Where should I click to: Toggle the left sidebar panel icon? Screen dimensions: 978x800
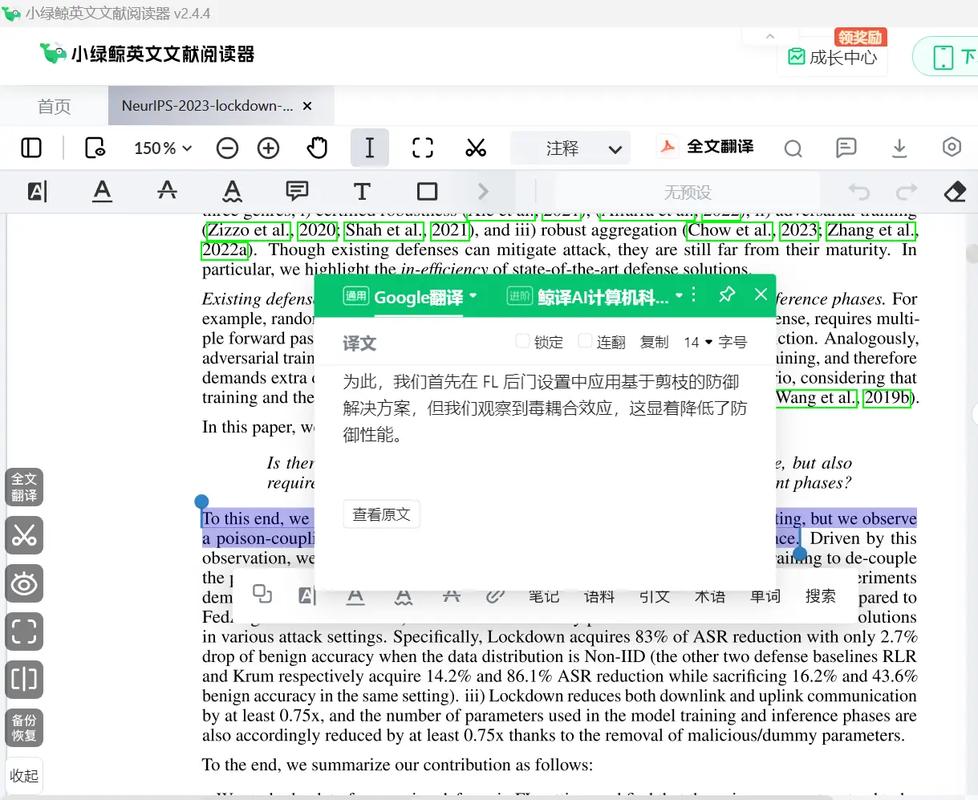click(x=31, y=148)
